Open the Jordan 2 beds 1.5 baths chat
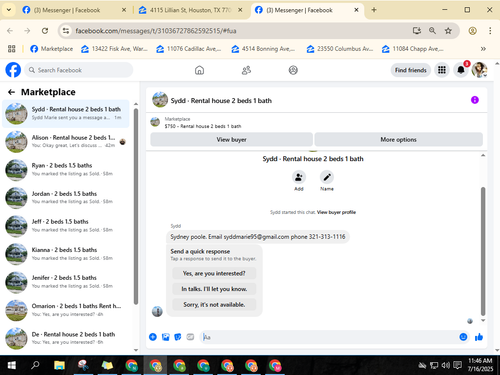The height and width of the screenshot is (375, 500). coord(65,197)
